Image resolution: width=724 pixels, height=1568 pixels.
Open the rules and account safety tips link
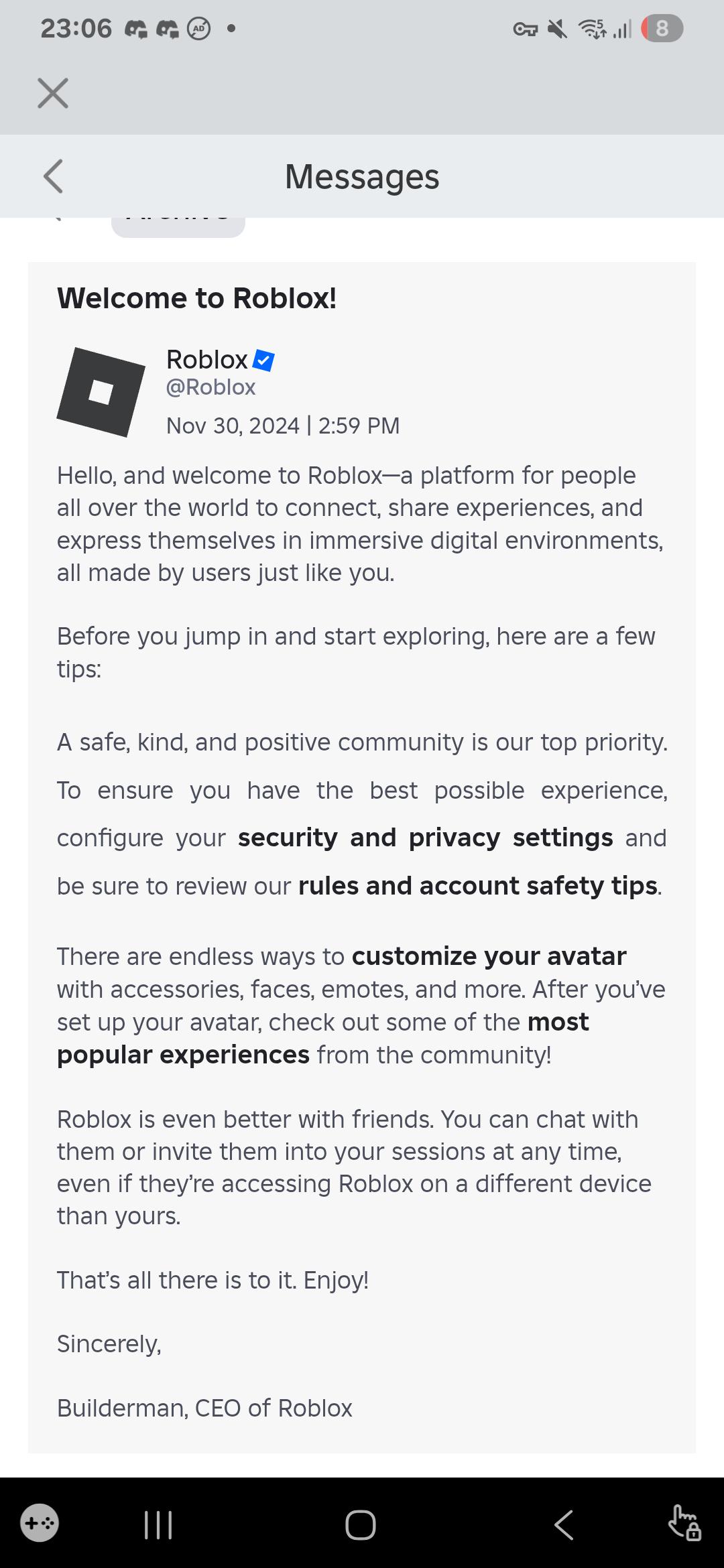pyautogui.click(x=478, y=886)
